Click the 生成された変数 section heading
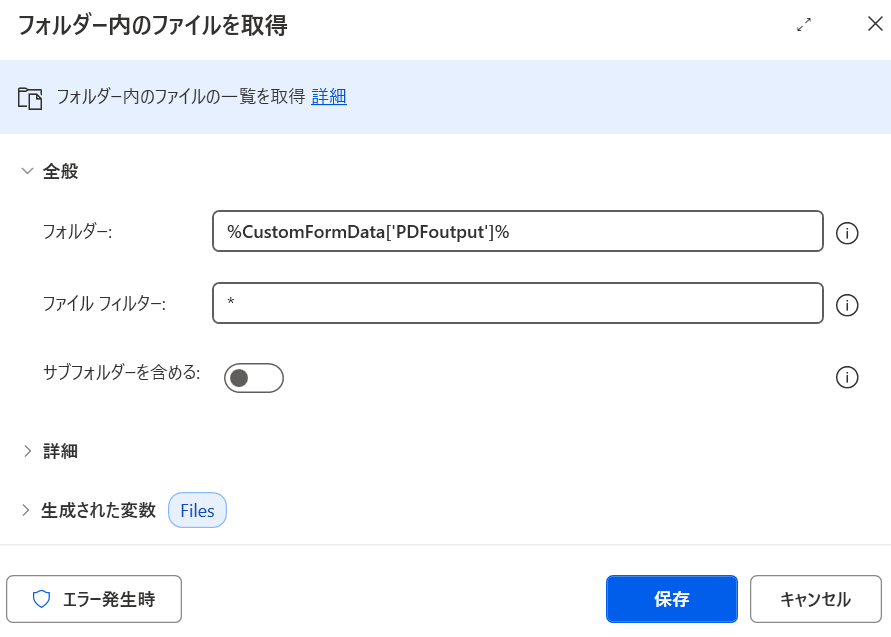The image size is (891, 637). tap(98, 510)
